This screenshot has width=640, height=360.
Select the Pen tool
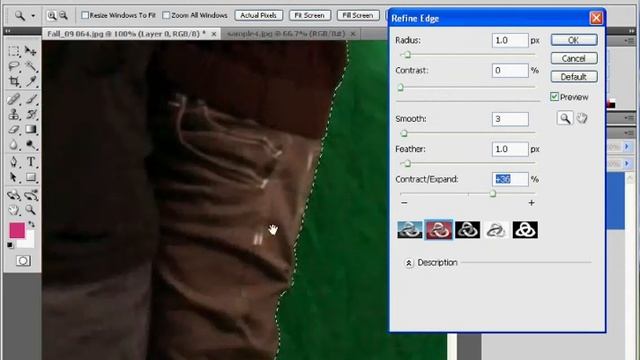(14, 162)
